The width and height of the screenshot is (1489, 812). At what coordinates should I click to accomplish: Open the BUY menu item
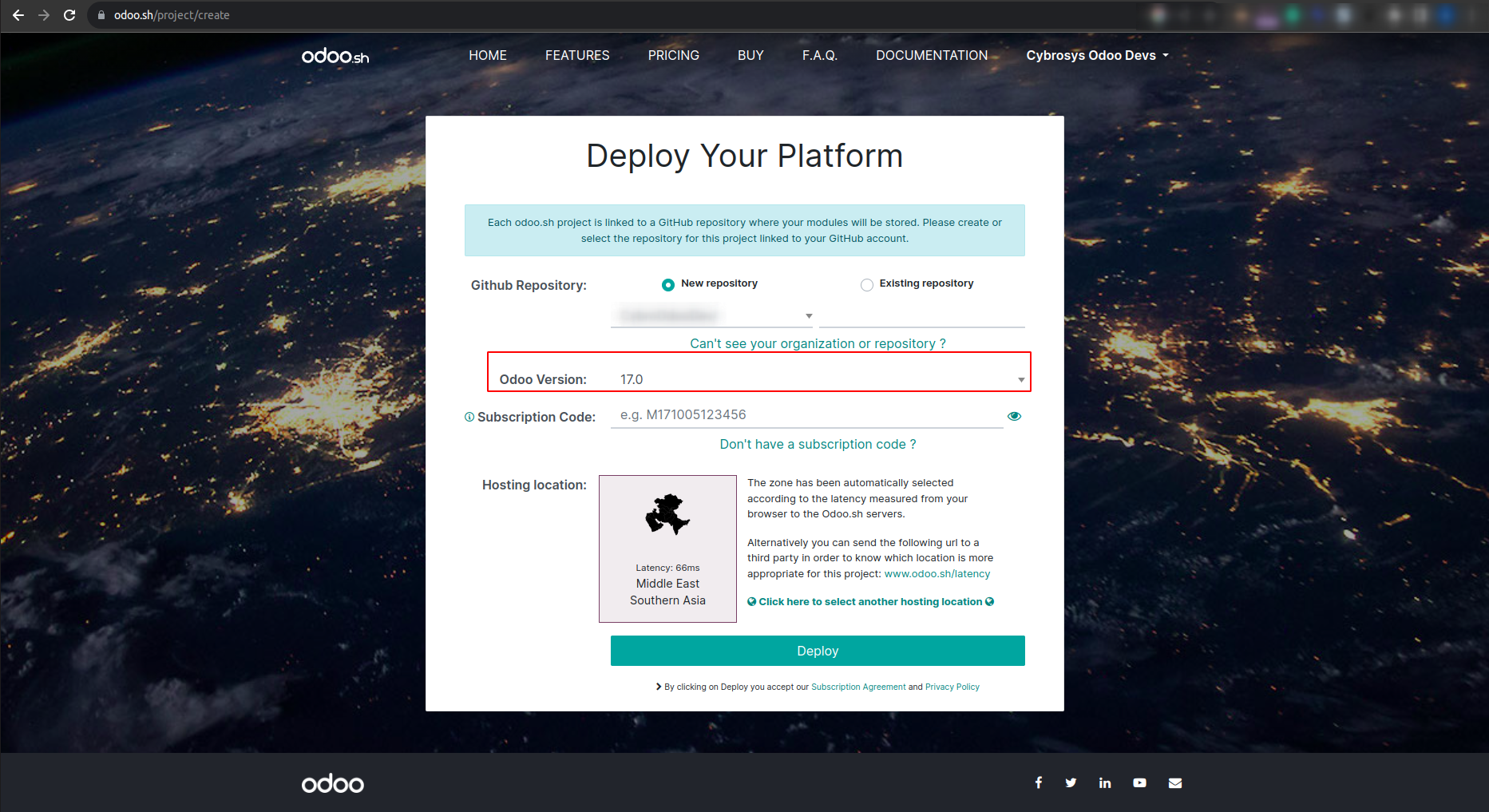pyautogui.click(x=750, y=55)
